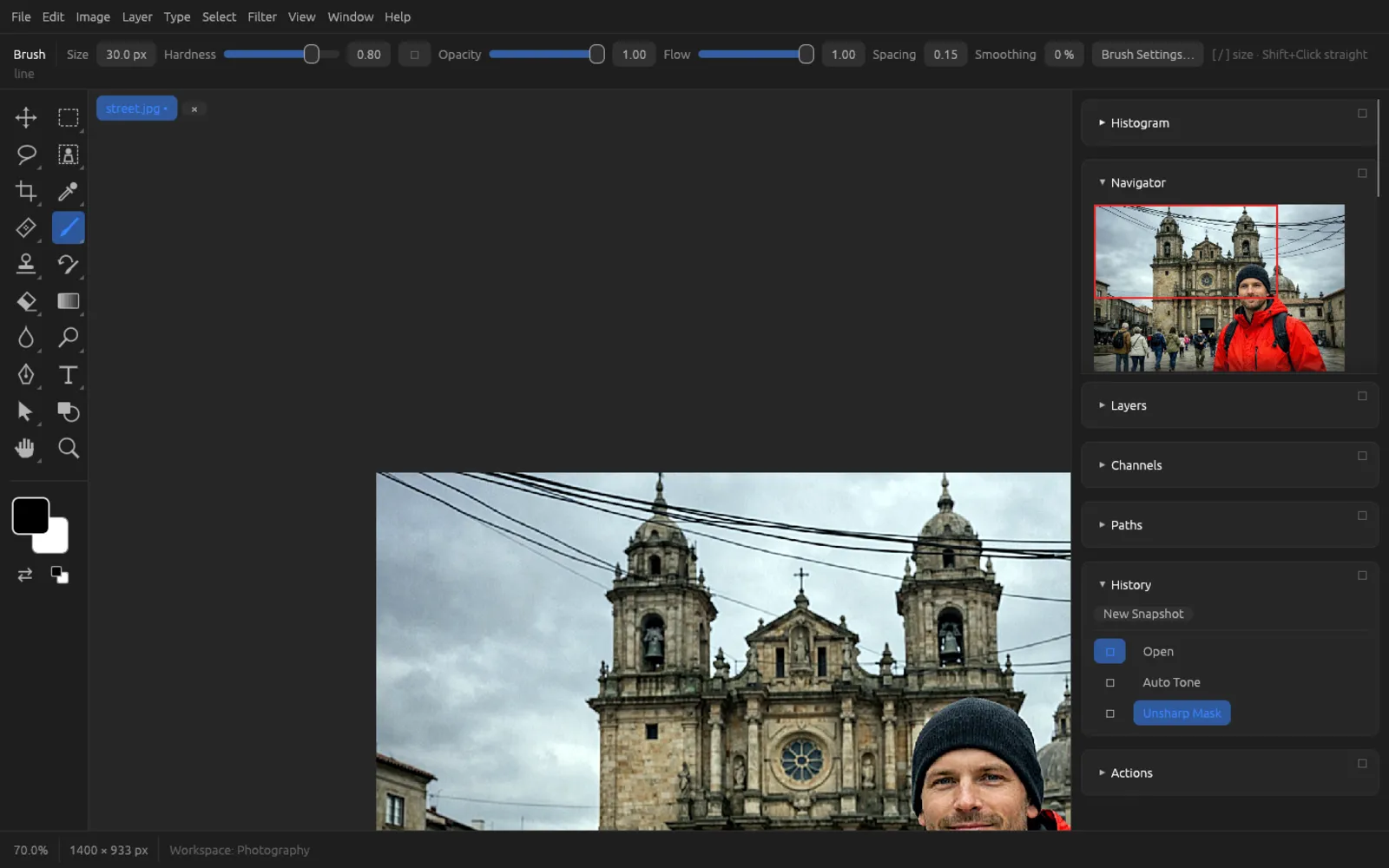Toggle the Auto Tone history state box

(x=1109, y=682)
